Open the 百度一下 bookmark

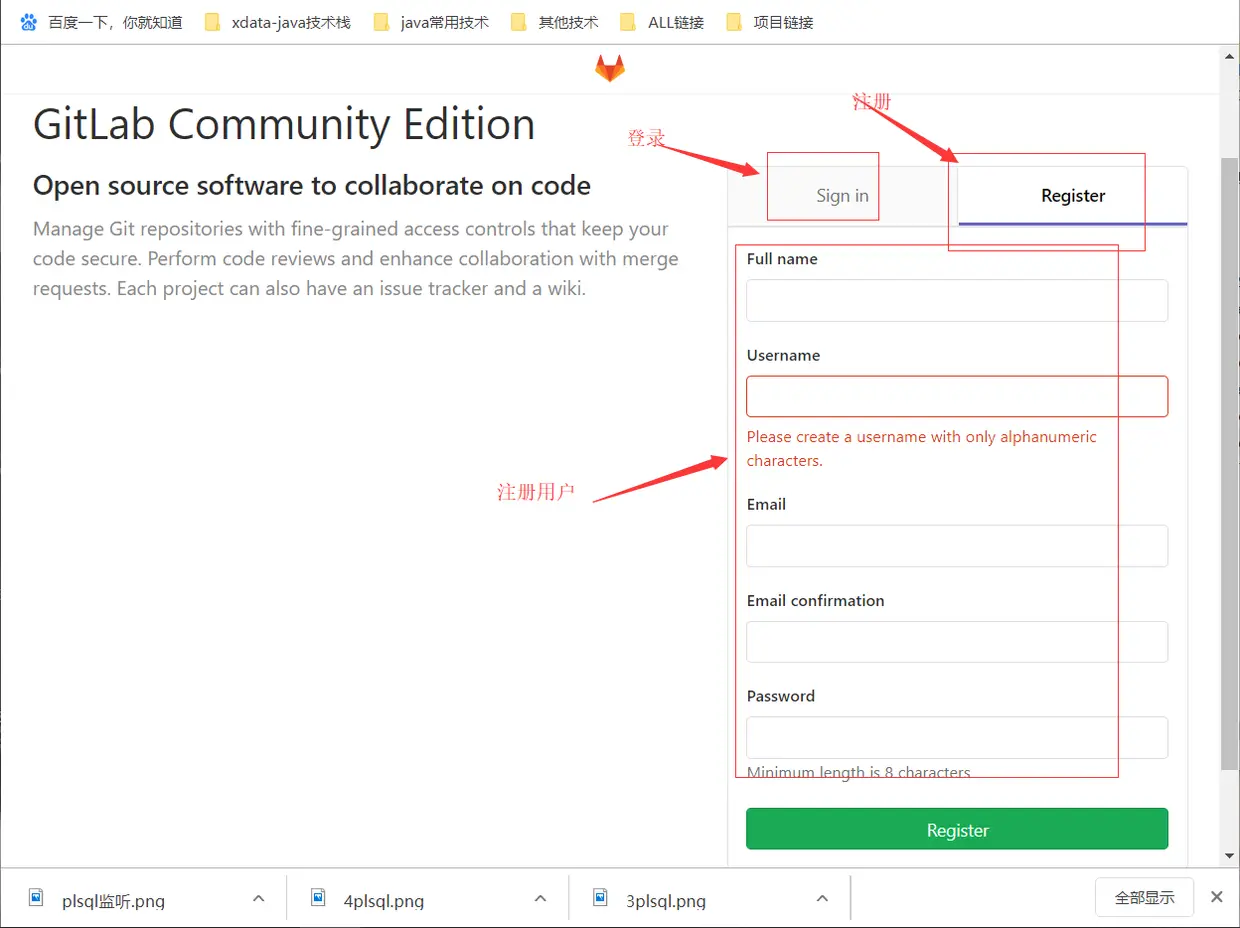point(101,22)
